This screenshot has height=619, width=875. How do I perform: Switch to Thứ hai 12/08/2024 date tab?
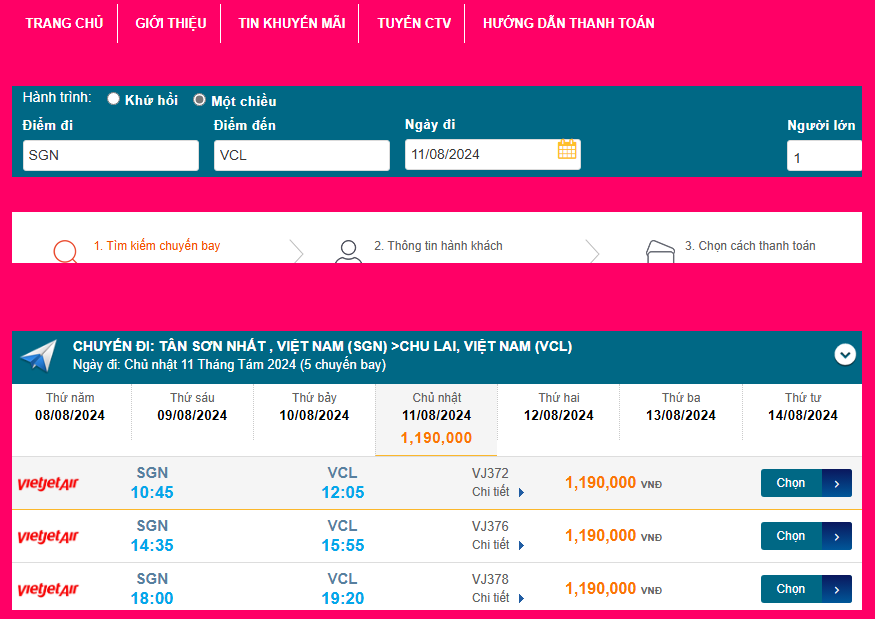[x=558, y=408]
